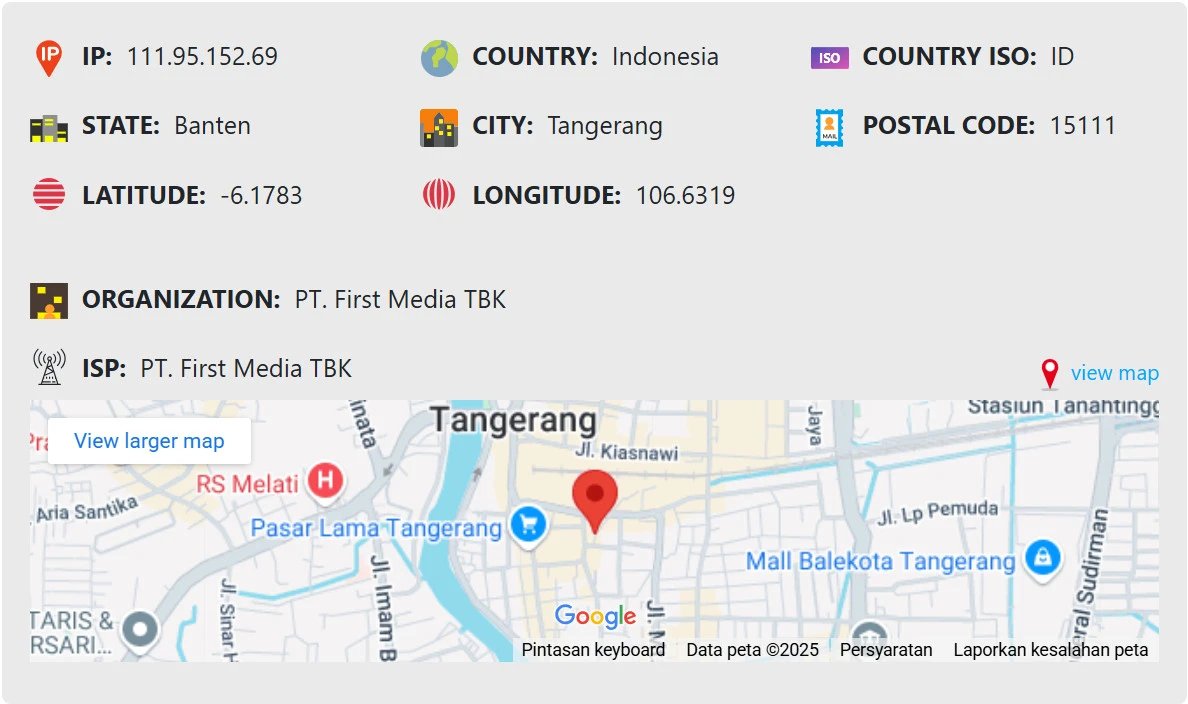This screenshot has height=704, width=1188.
Task: Click the red striped LATITUDE icon
Action: (x=48, y=194)
